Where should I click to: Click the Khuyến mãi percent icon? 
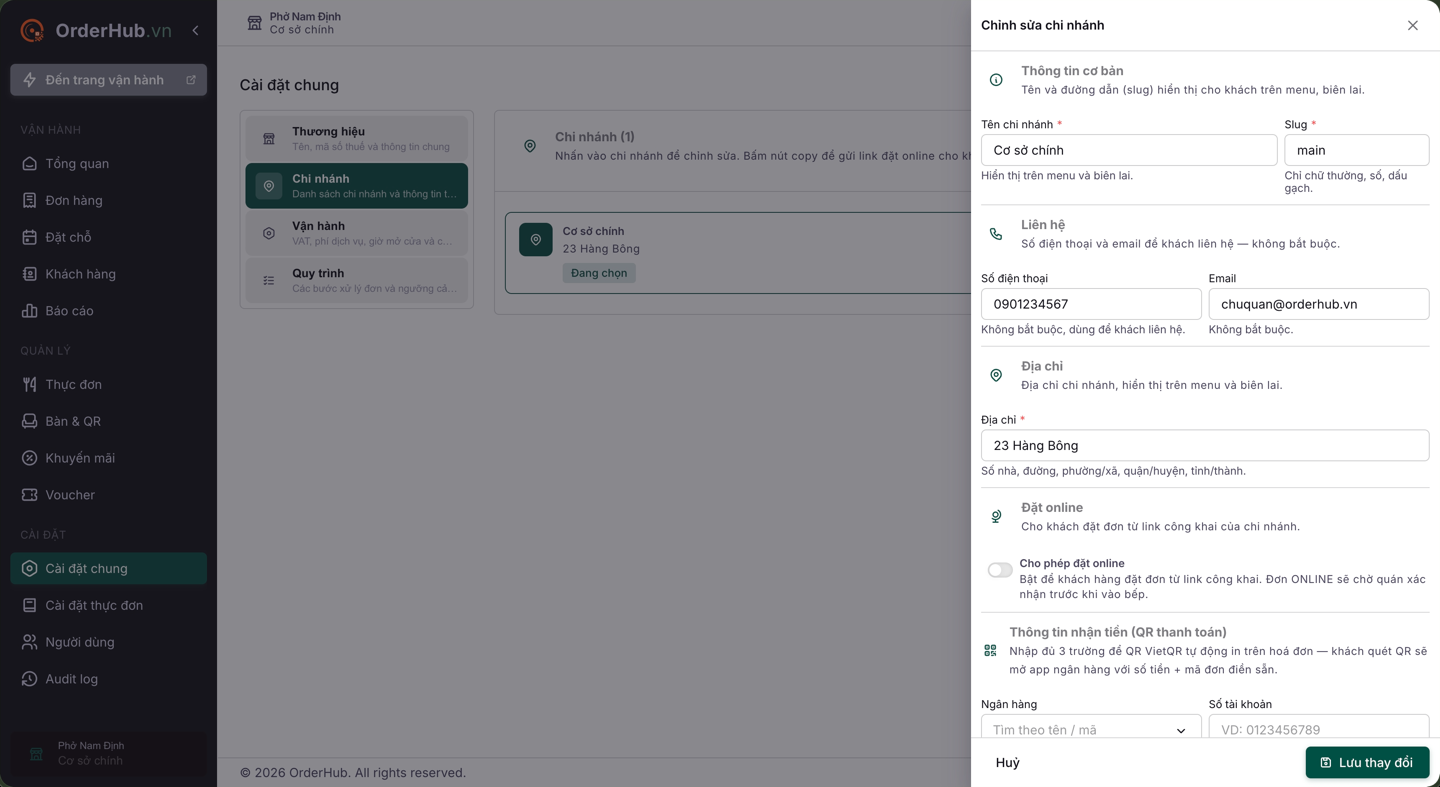point(30,458)
